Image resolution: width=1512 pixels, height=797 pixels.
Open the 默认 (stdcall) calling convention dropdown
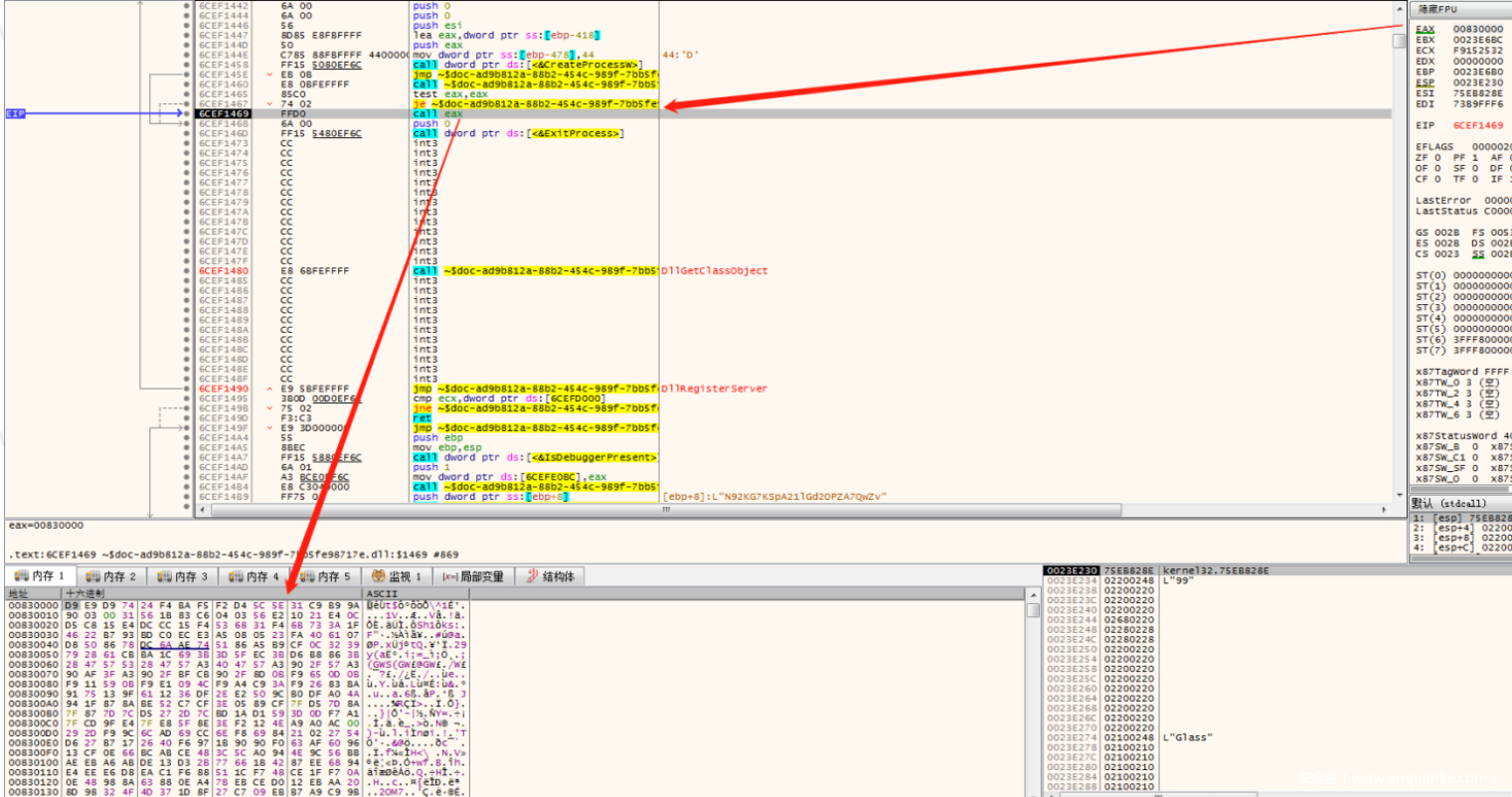pos(1457,503)
